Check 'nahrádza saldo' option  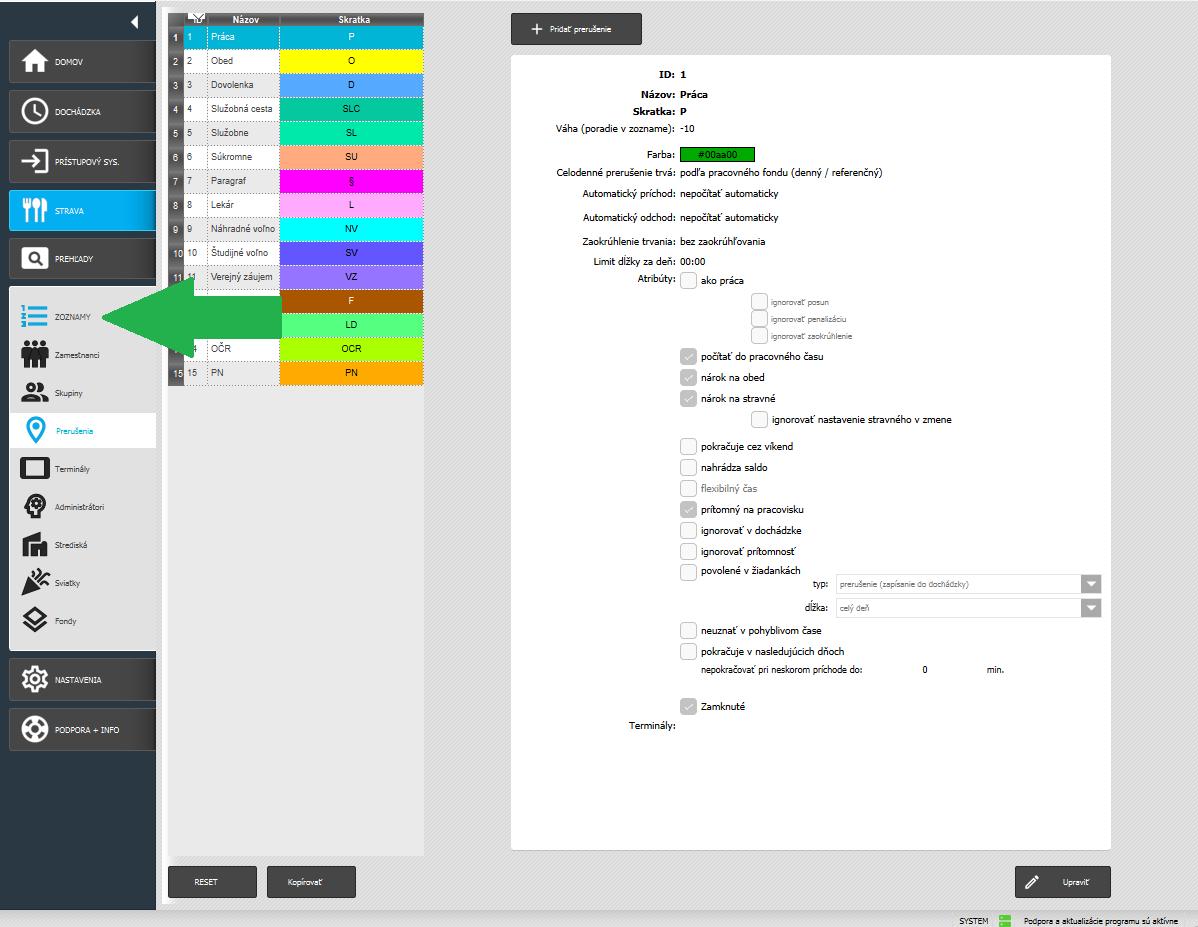click(688, 468)
